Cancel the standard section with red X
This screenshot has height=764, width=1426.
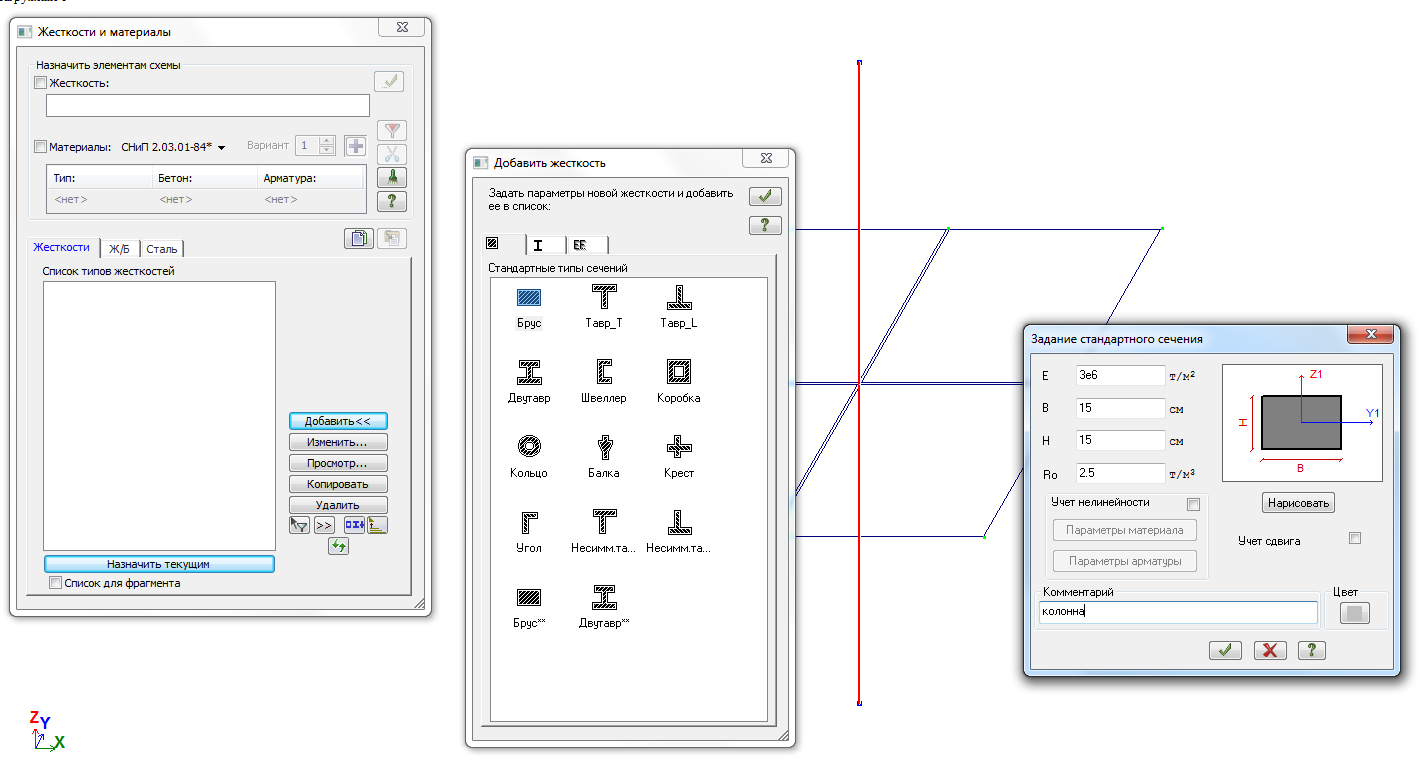[x=1270, y=650]
